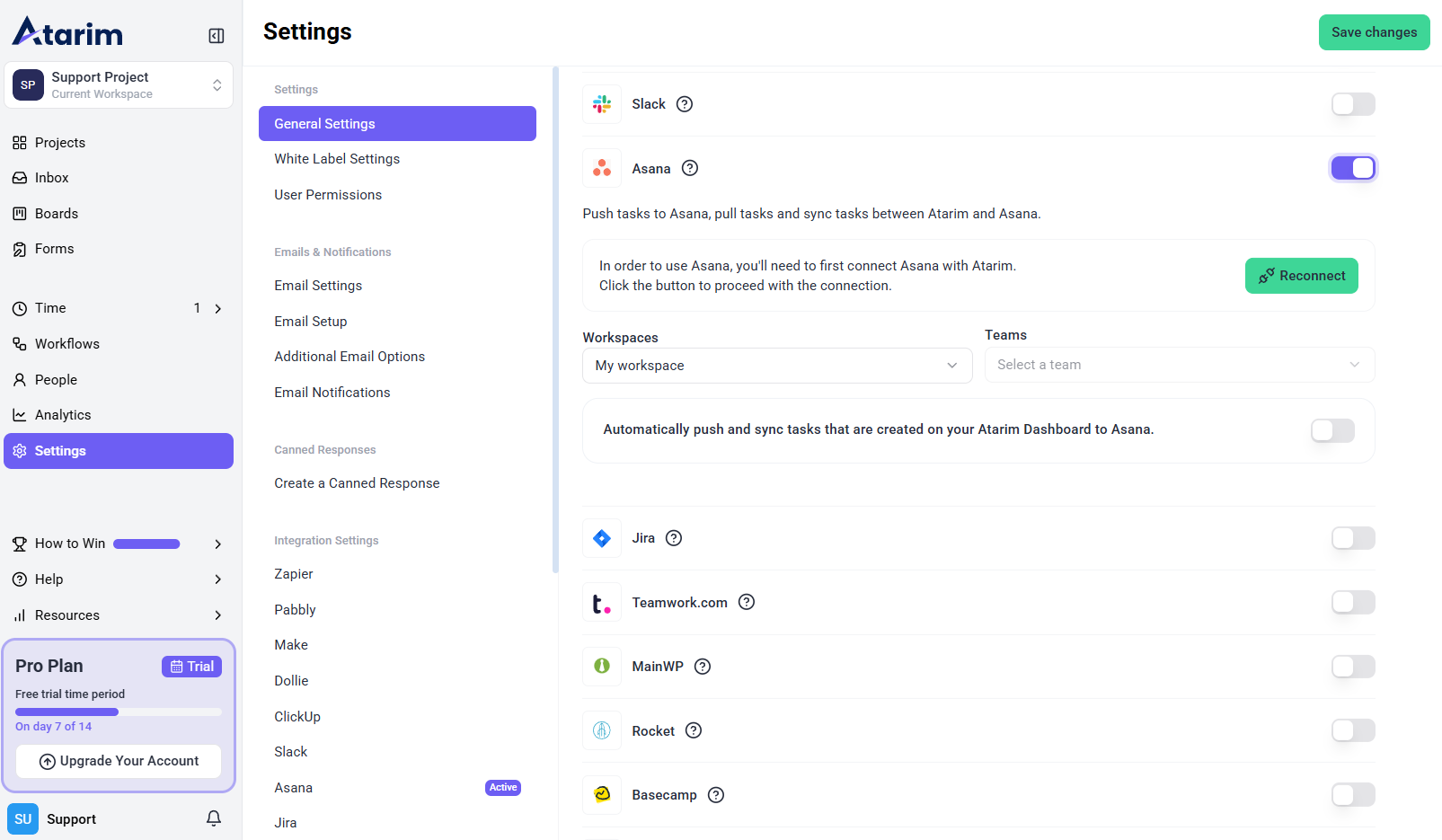Enable the Slack integration toggle
Viewport: 1442px width, 840px height.
point(1352,104)
